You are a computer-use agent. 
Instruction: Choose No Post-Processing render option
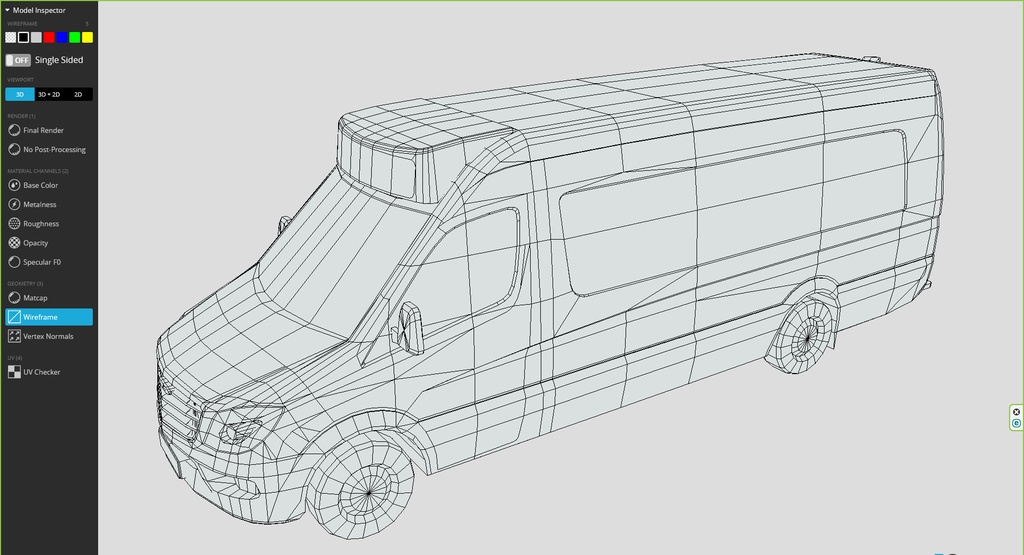pyautogui.click(x=53, y=149)
